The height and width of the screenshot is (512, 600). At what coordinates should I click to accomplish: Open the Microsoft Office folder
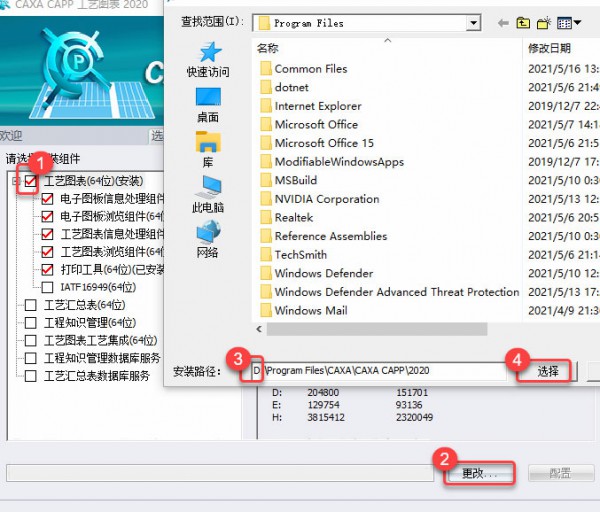(x=309, y=124)
